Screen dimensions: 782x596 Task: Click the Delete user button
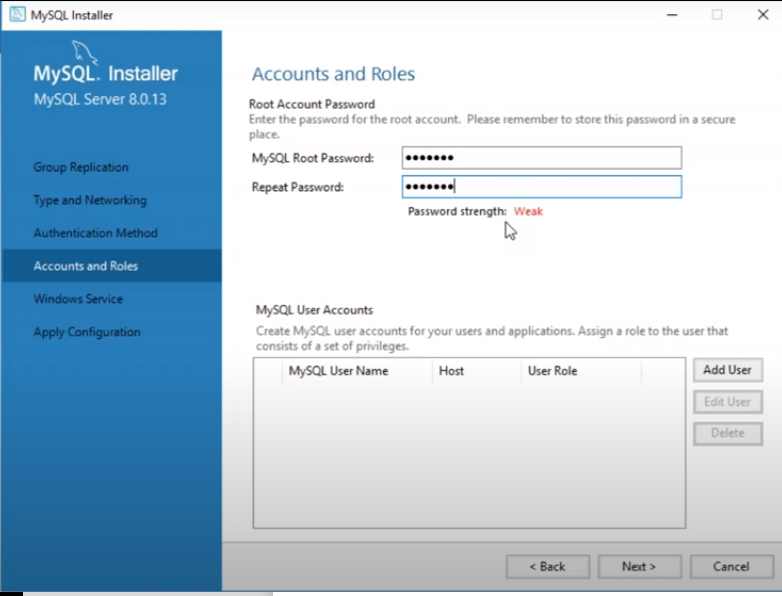[727, 434]
